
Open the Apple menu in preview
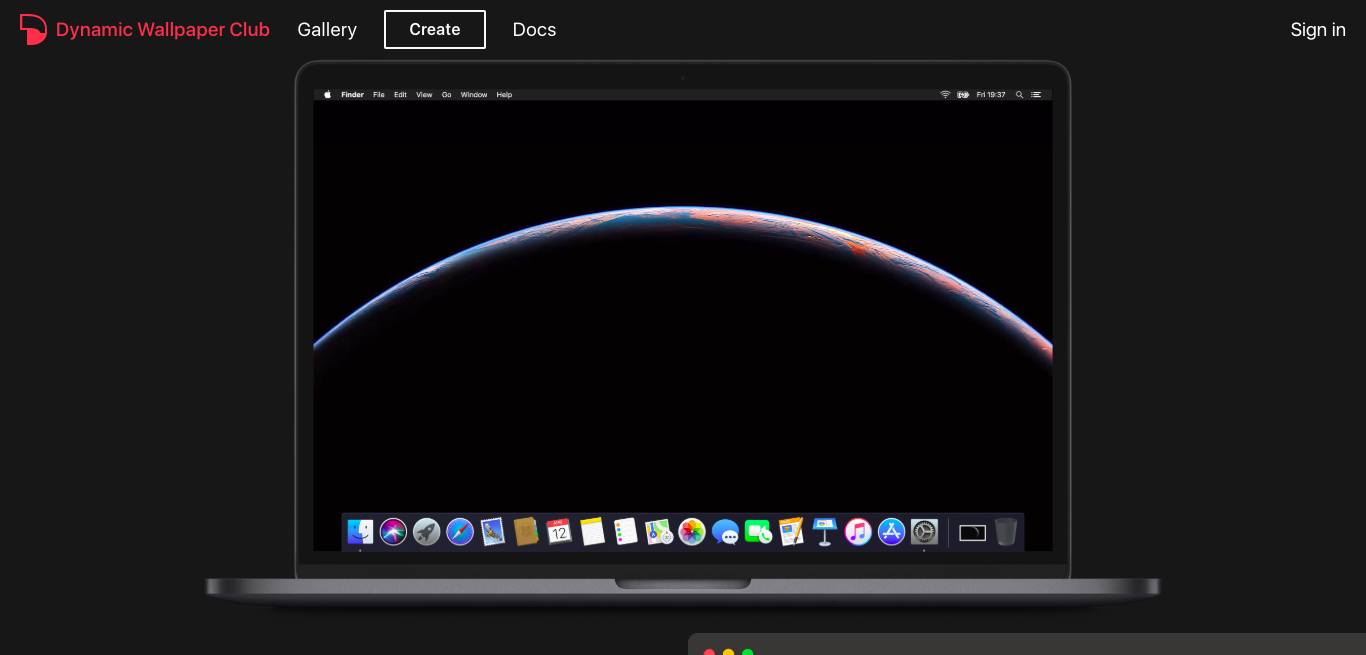pos(327,95)
